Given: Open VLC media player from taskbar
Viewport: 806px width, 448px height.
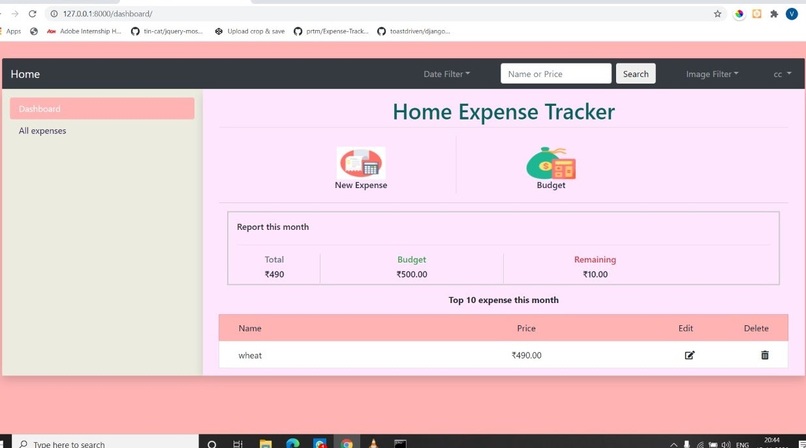Looking at the screenshot, I should pos(374,443).
